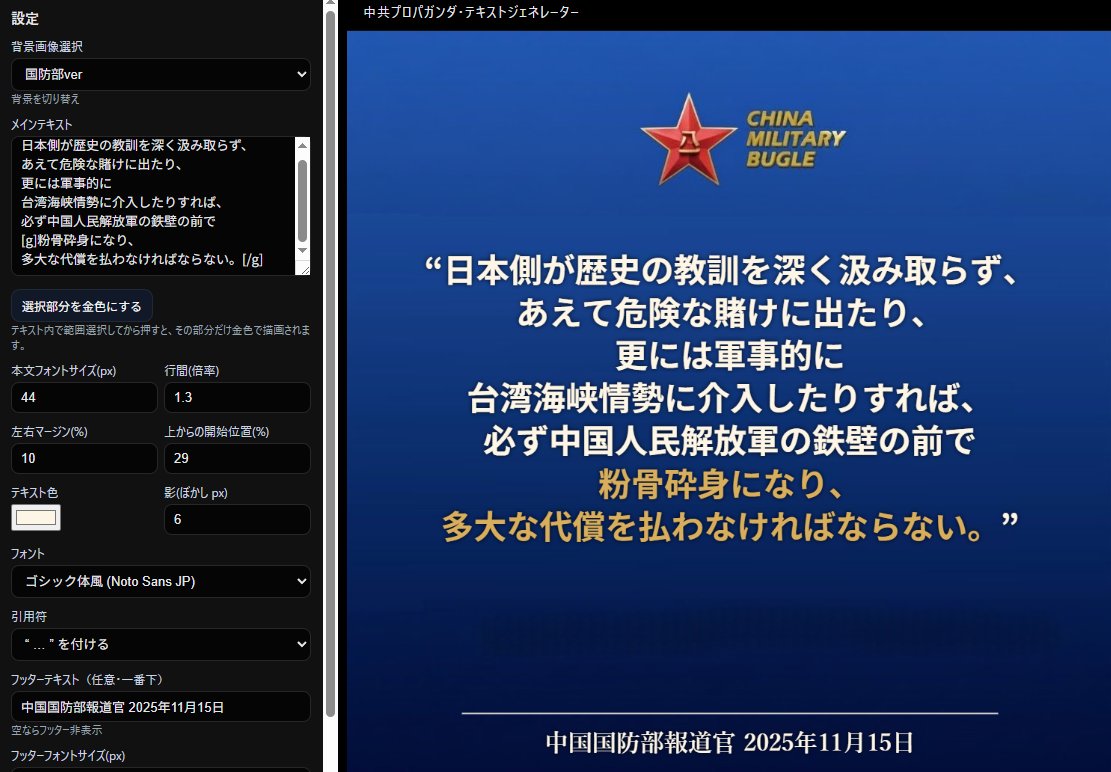The image size is (1111, 772).
Task: Click the 行間(倍率) field showing 1.3
Action: point(237,397)
